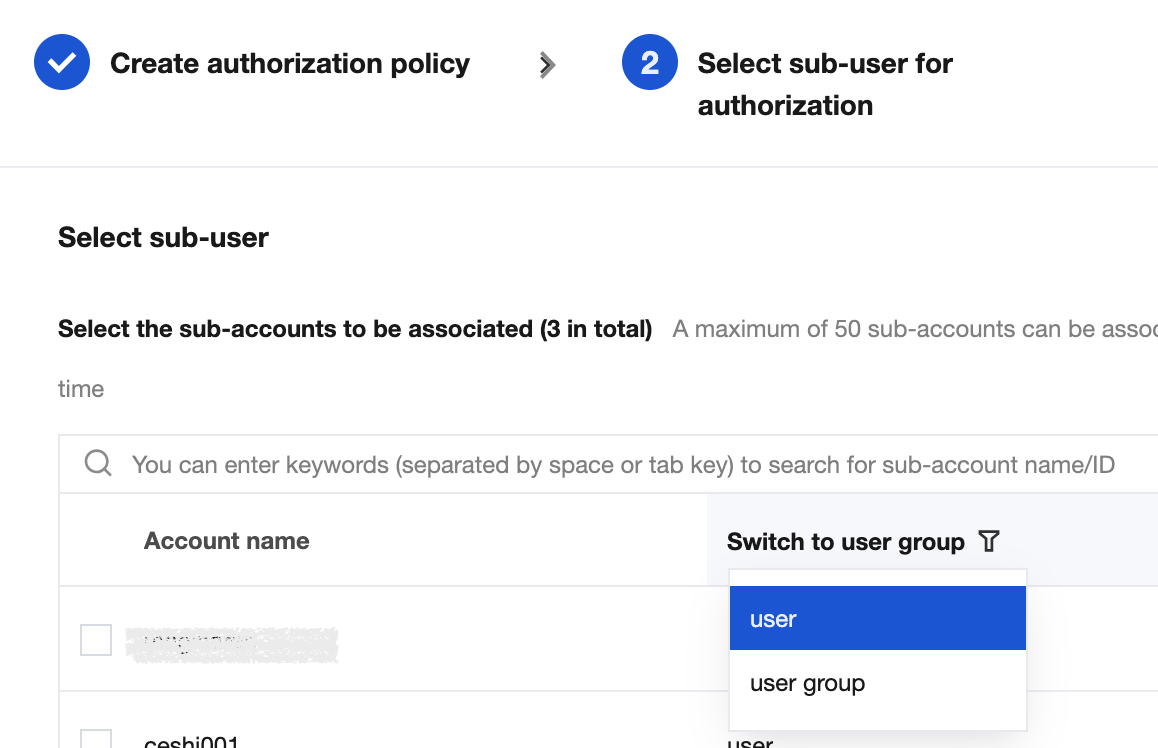Screen dimensions: 1158x748
Task: Click the ceshi001 account name
Action: pyautogui.click(x=190, y=741)
